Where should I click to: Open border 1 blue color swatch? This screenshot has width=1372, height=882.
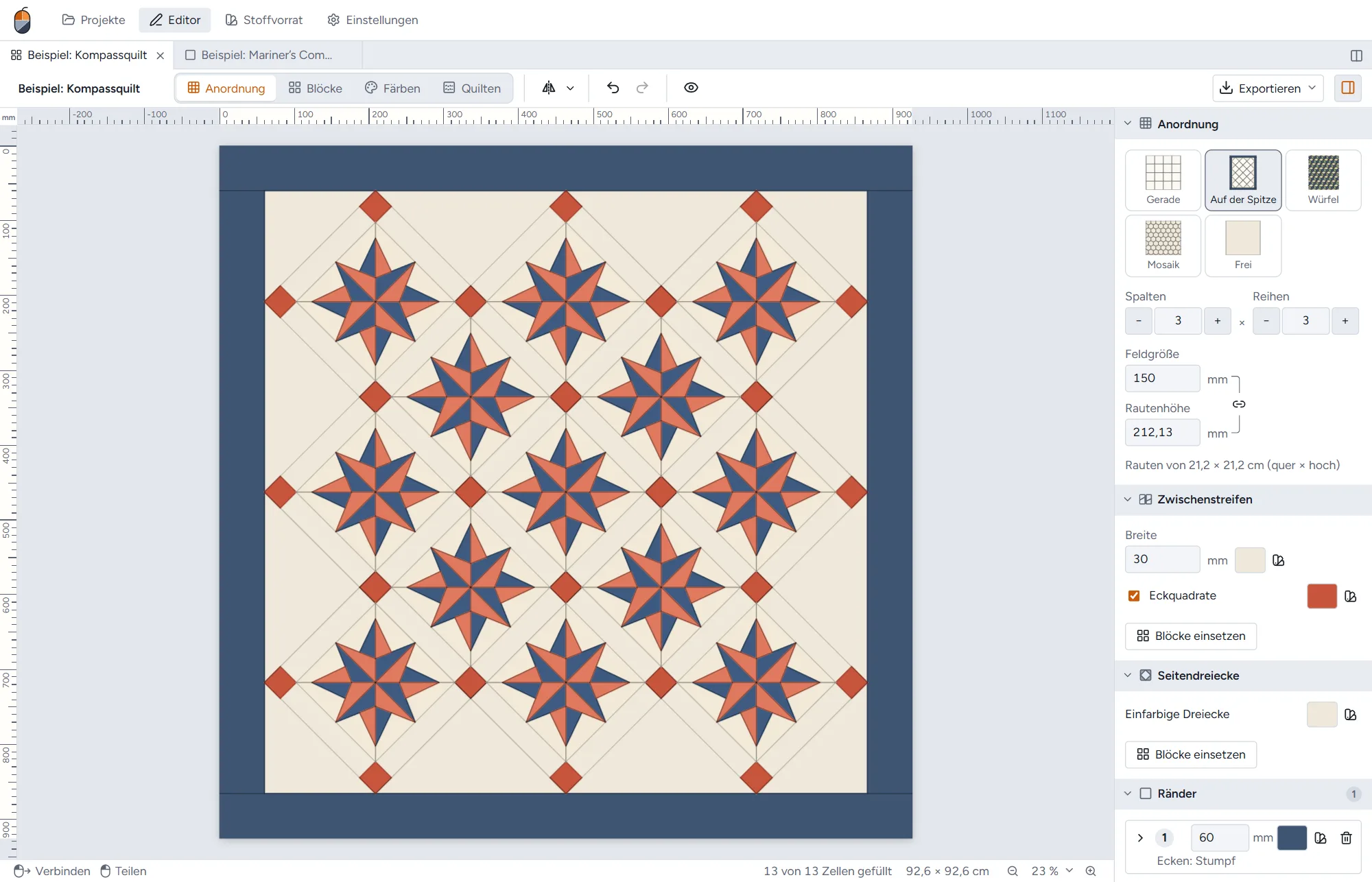(x=1292, y=837)
